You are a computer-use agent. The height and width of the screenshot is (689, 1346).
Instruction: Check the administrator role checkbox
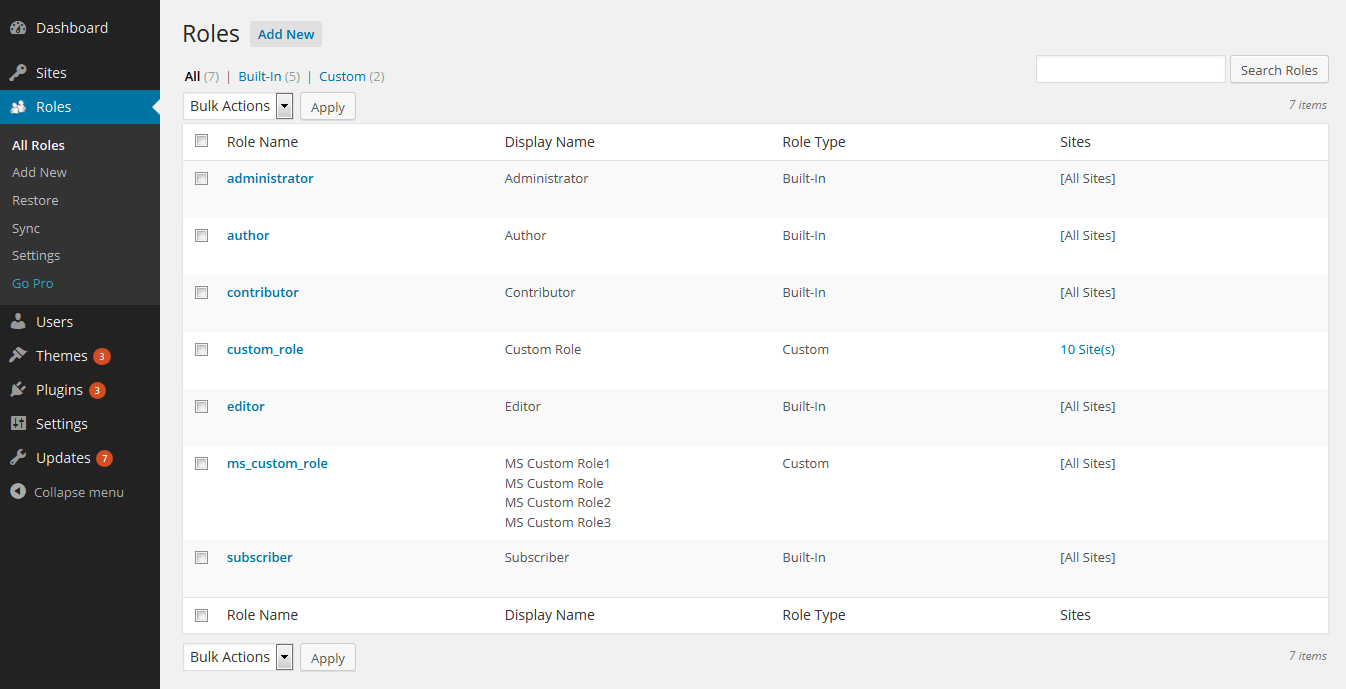201,178
